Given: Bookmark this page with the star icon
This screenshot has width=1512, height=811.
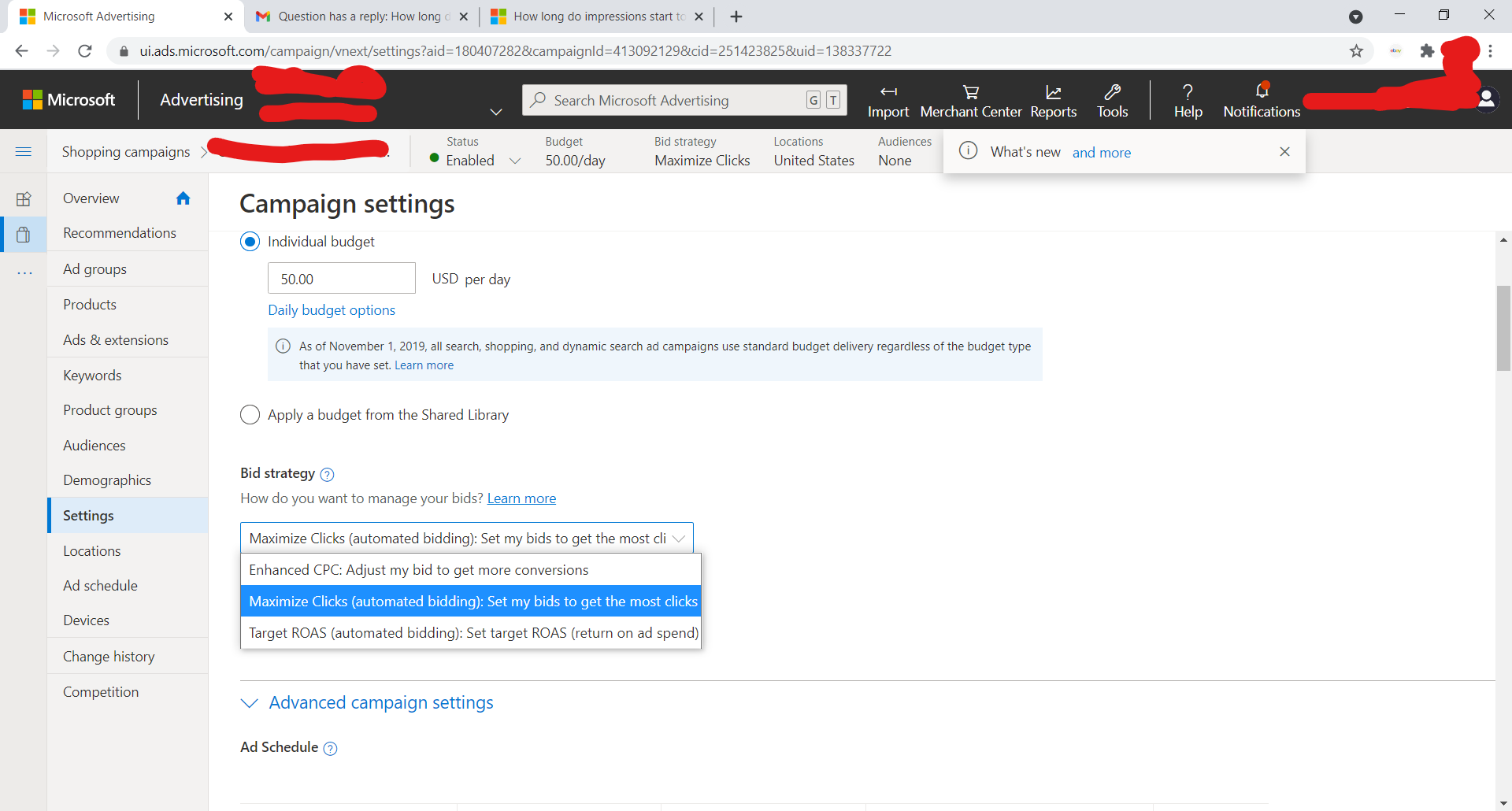Looking at the screenshot, I should click(x=1356, y=51).
